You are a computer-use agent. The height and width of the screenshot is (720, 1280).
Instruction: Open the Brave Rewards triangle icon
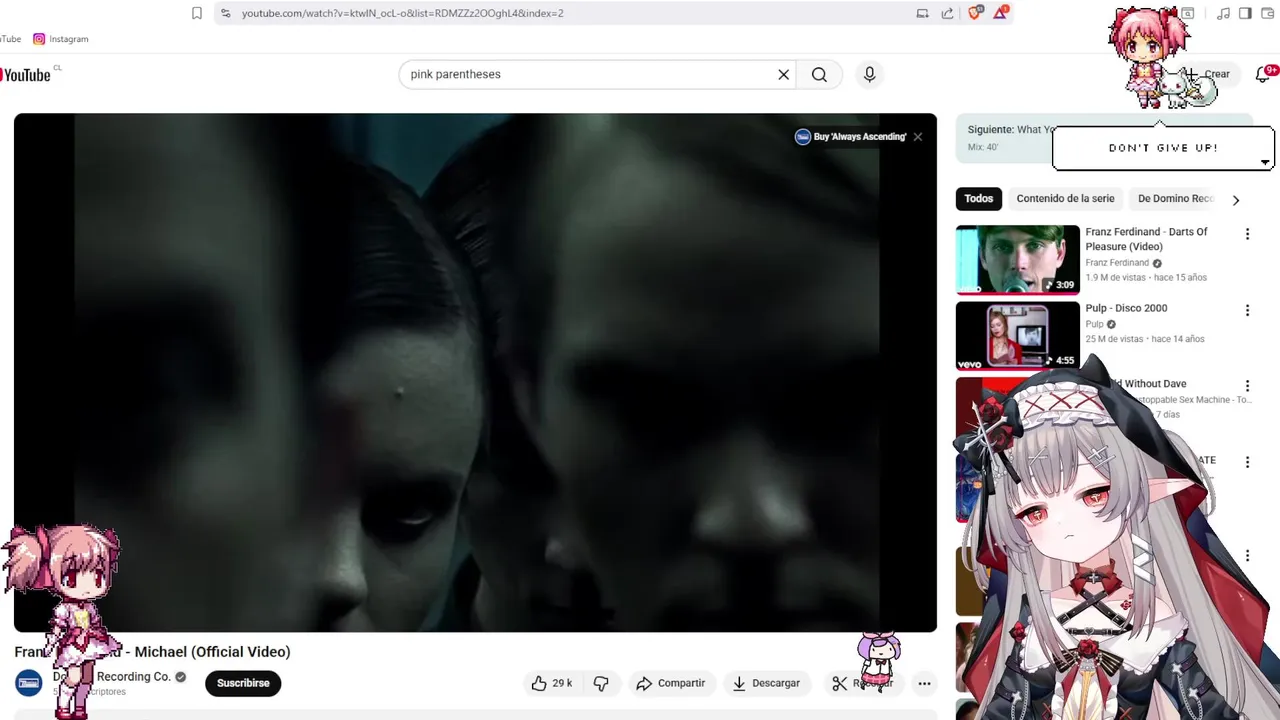coord(1000,13)
